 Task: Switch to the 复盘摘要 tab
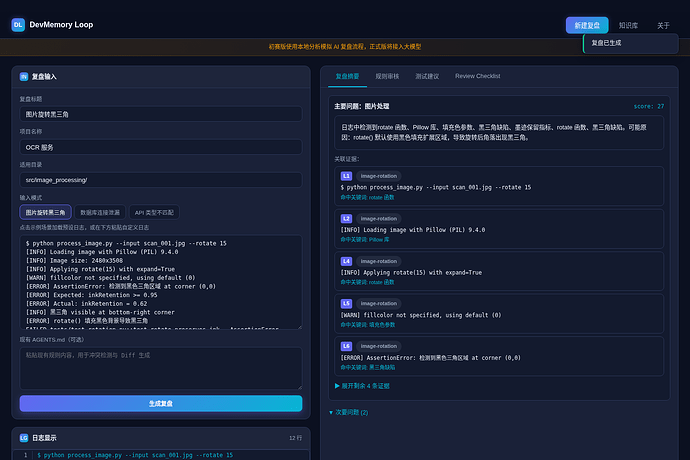click(347, 77)
